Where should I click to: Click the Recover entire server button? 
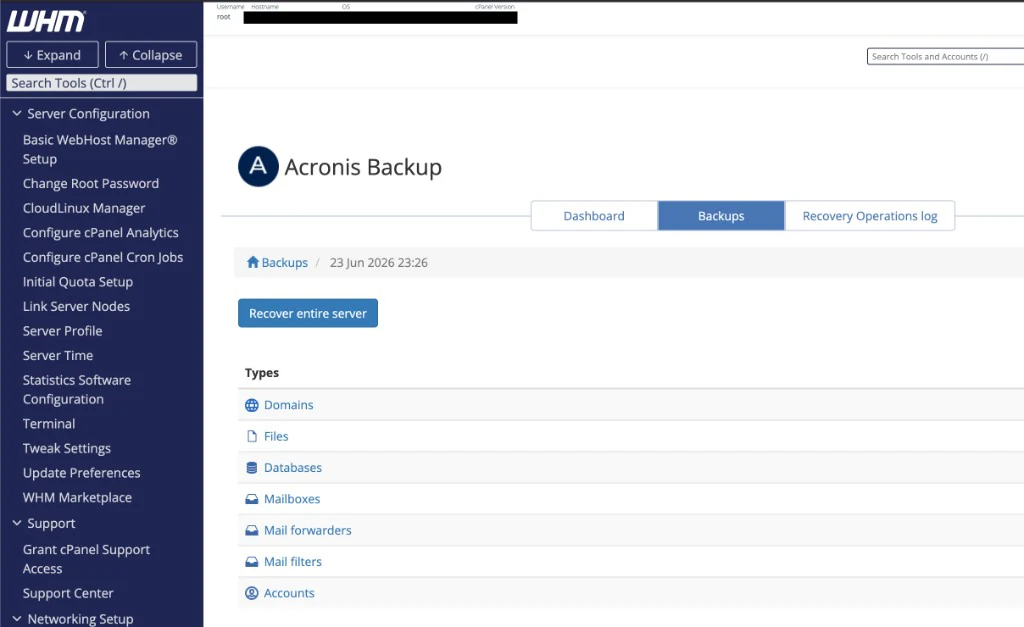coord(308,314)
